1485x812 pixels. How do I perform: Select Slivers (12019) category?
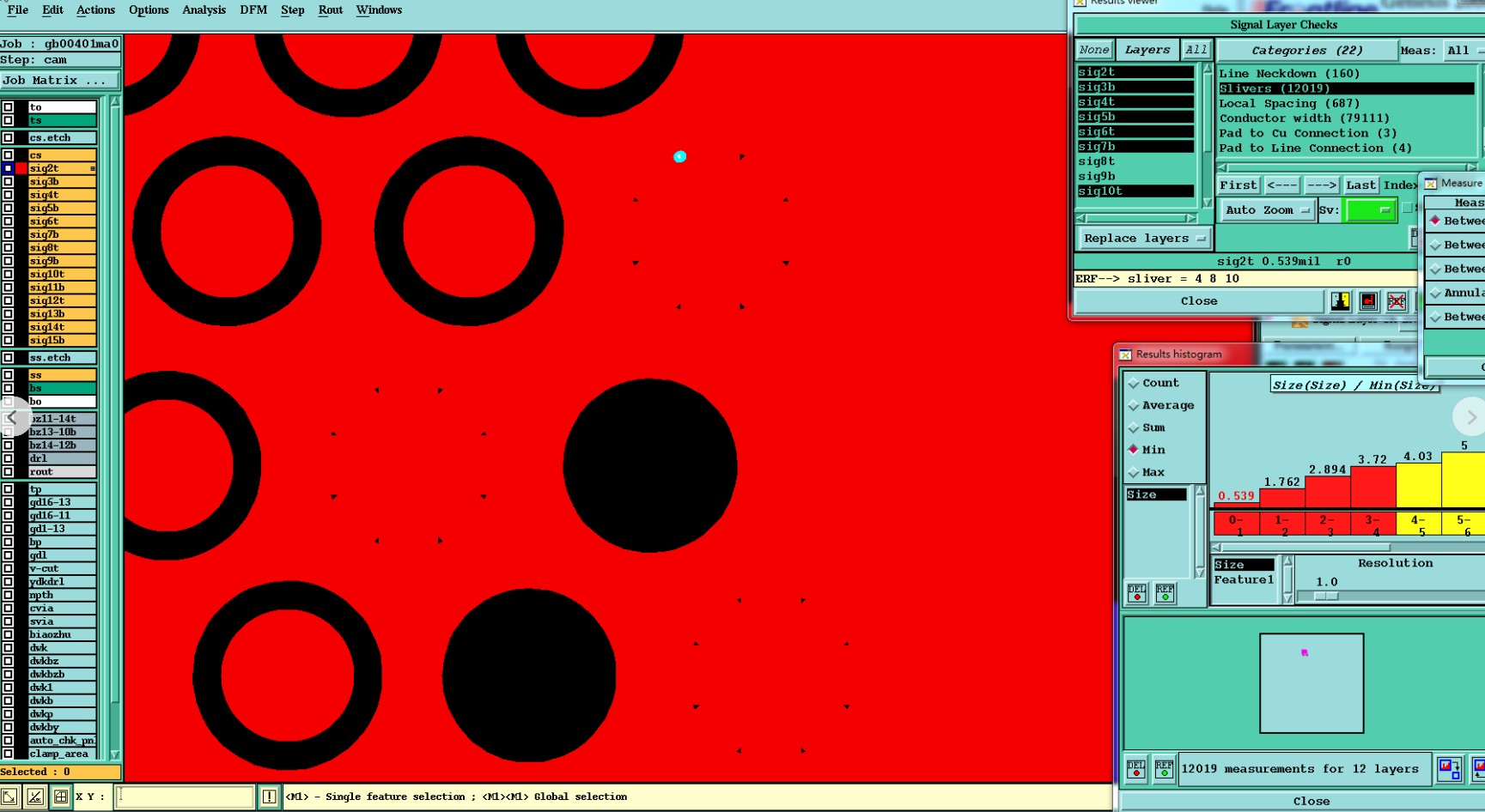[1345, 88]
